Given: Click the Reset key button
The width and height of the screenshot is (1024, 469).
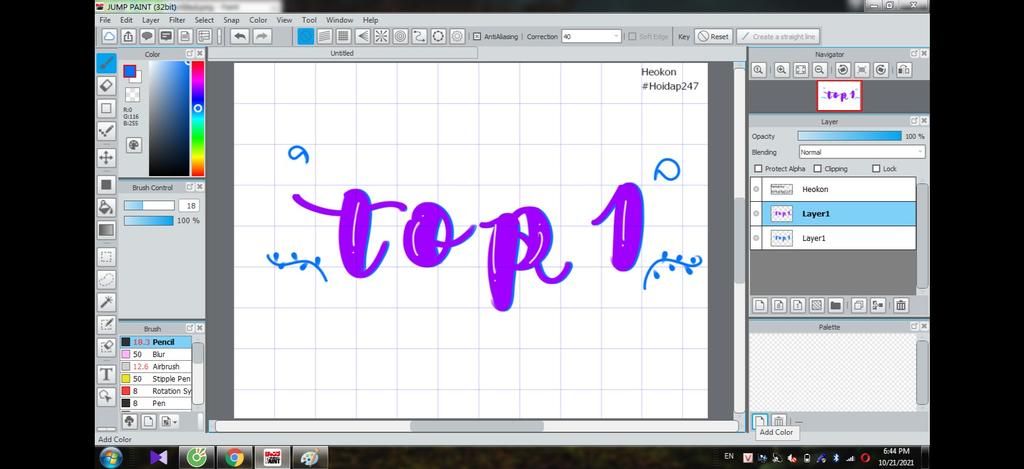Looking at the screenshot, I should [x=713, y=37].
